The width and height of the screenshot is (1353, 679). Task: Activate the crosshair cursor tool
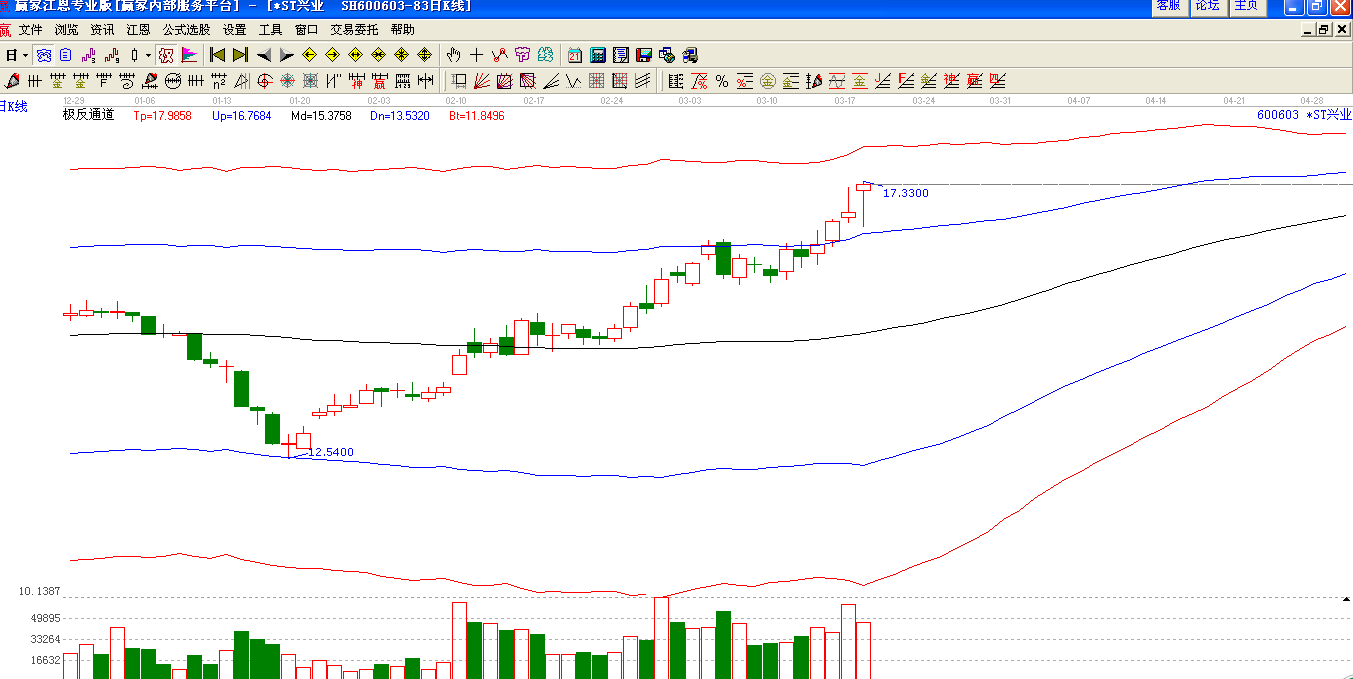476,55
